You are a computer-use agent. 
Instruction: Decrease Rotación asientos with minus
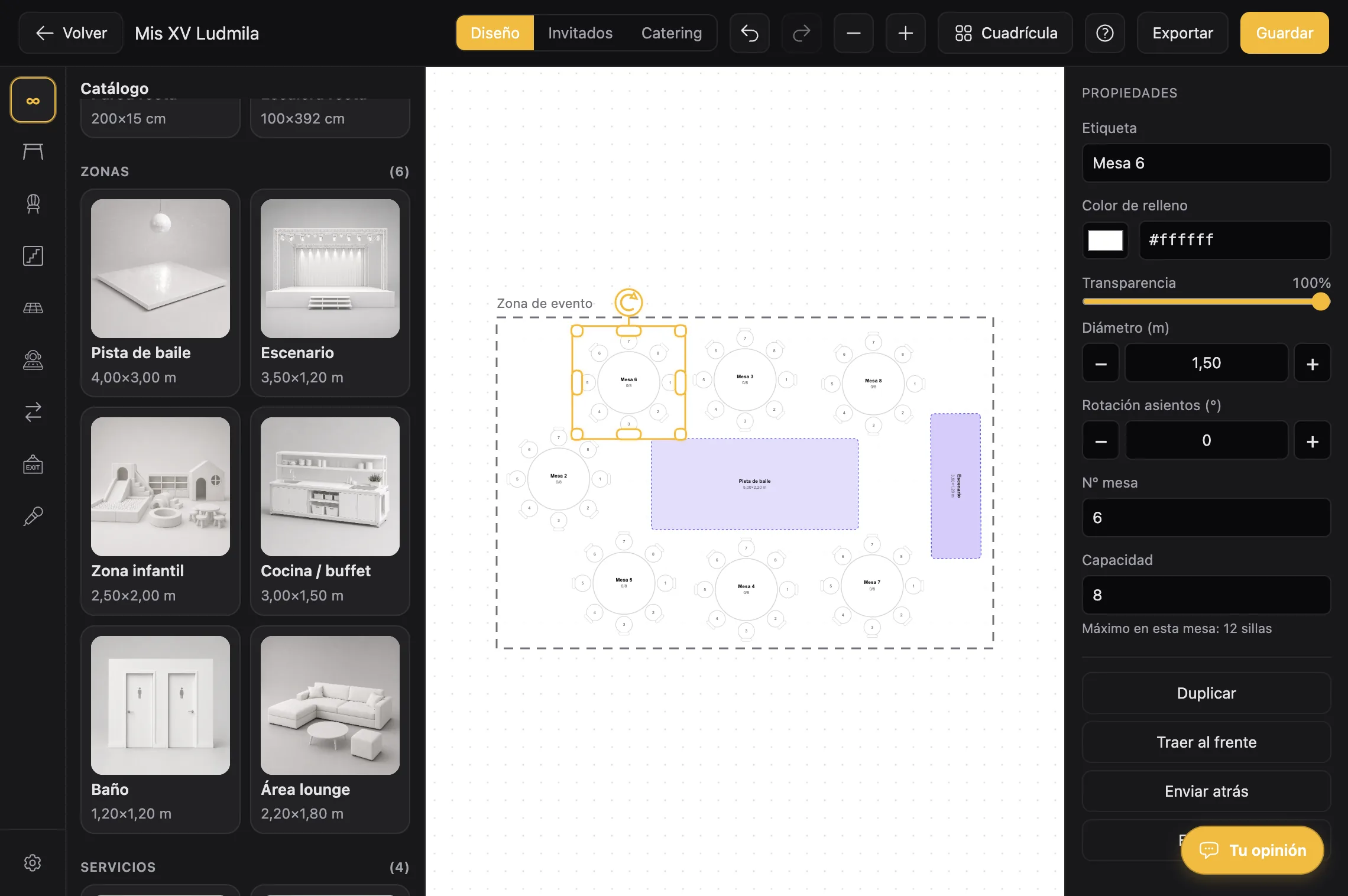pos(1101,441)
